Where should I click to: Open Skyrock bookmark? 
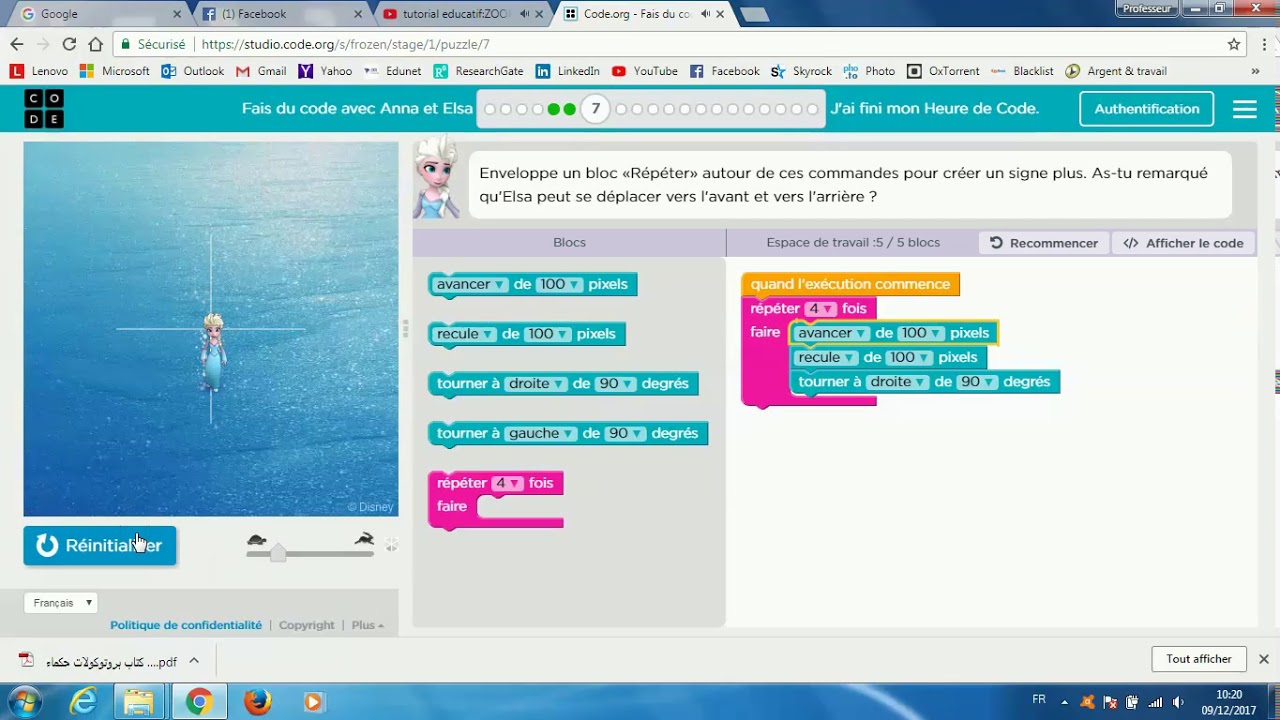[x=802, y=71]
